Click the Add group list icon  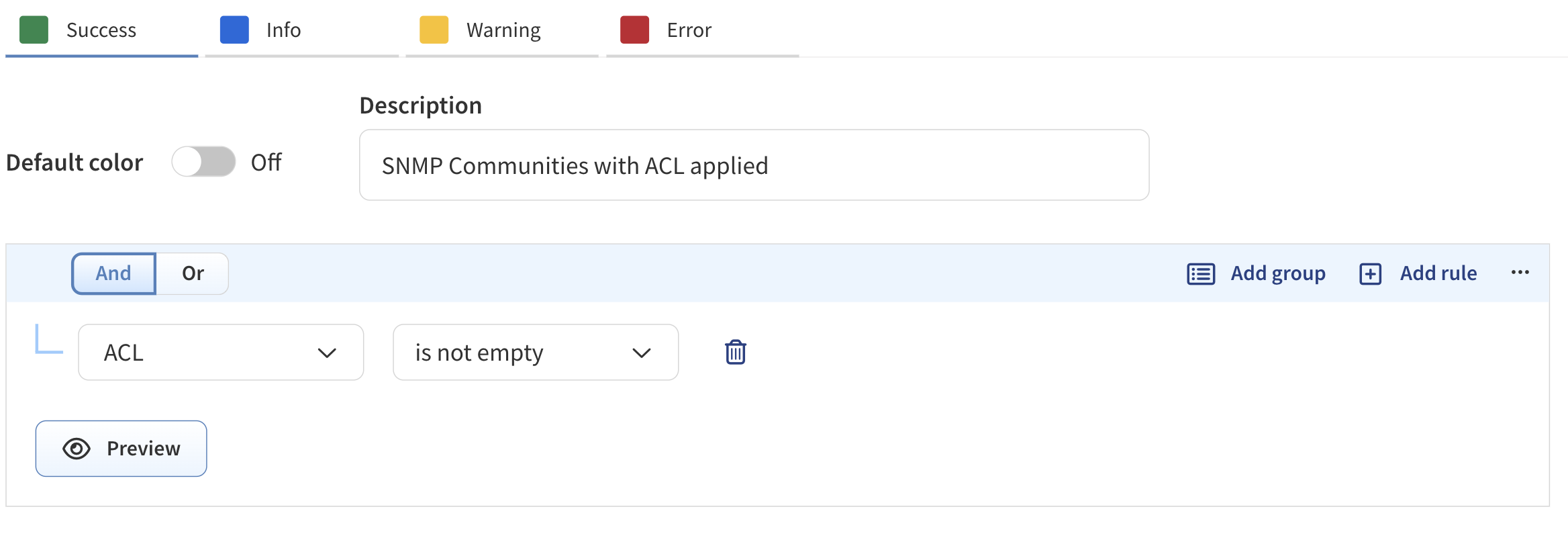coord(1200,274)
